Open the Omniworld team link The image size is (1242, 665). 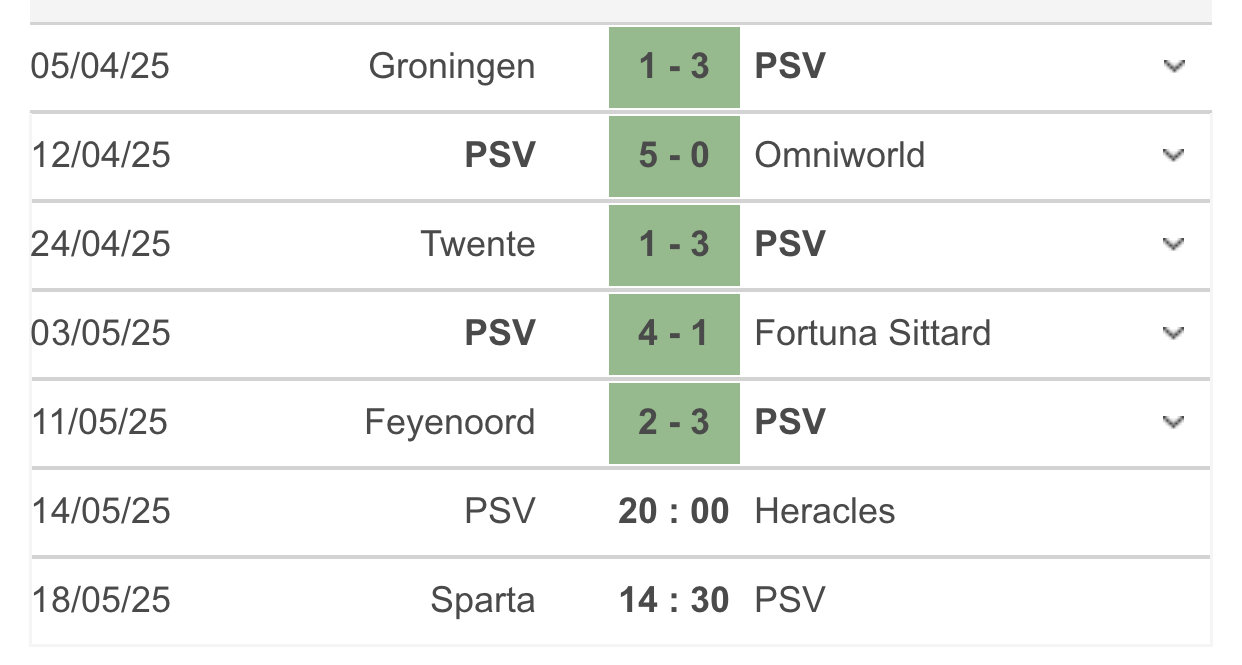tap(840, 156)
